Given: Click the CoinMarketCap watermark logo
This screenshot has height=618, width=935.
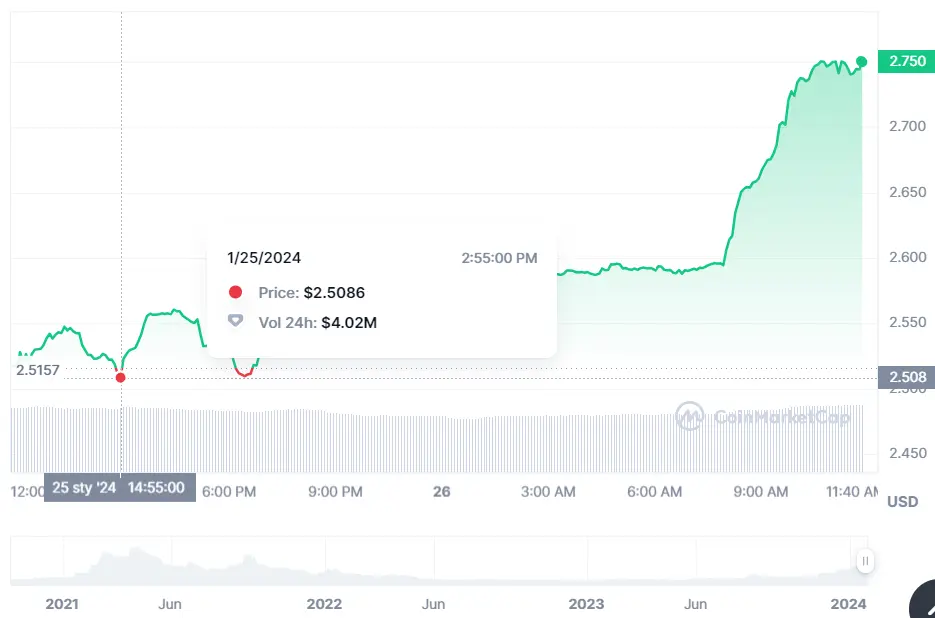Looking at the screenshot, I should [689, 416].
